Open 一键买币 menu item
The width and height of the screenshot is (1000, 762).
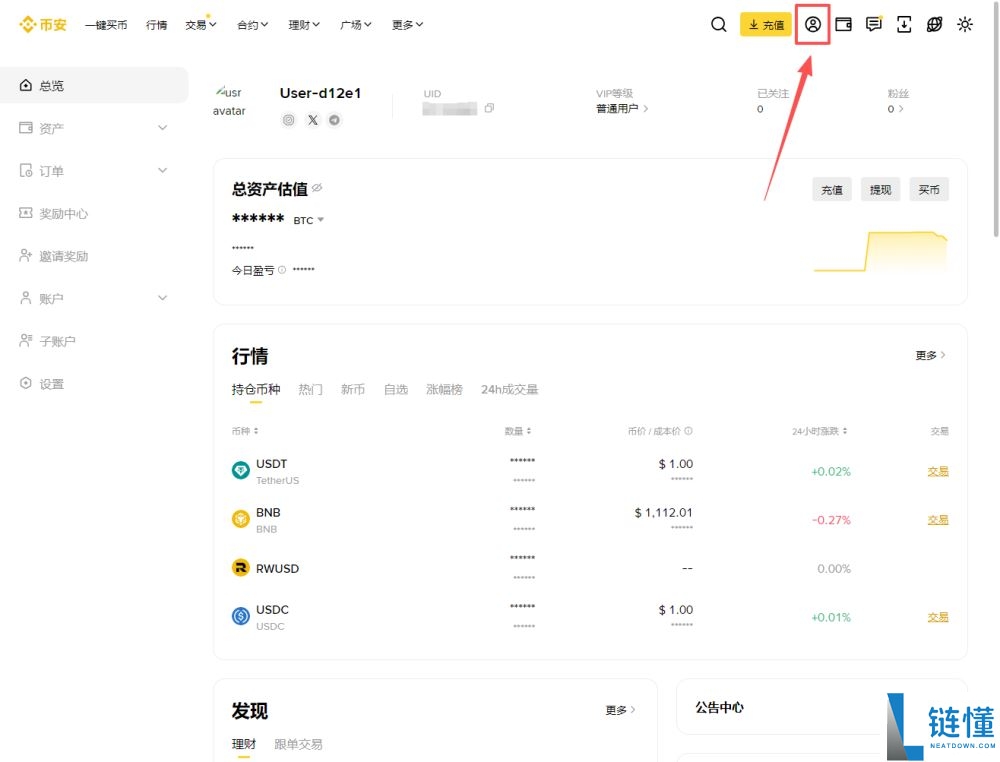pyautogui.click(x=106, y=25)
